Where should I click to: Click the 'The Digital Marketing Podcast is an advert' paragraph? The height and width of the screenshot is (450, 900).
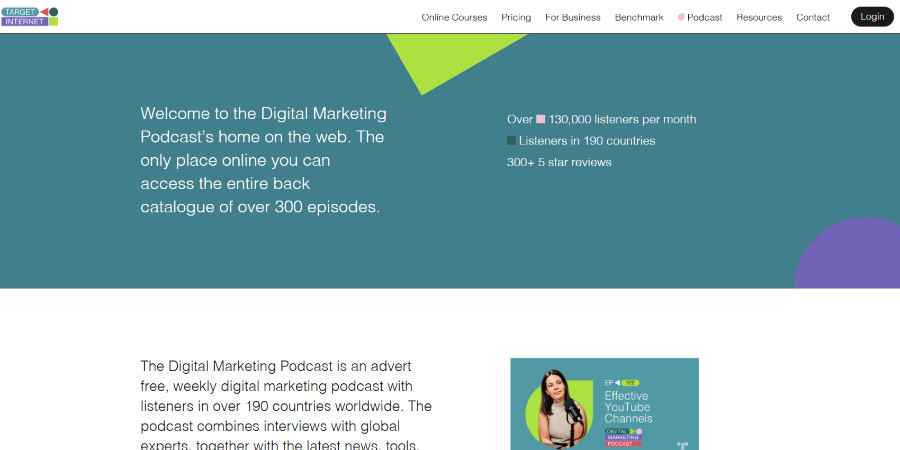tap(286, 405)
